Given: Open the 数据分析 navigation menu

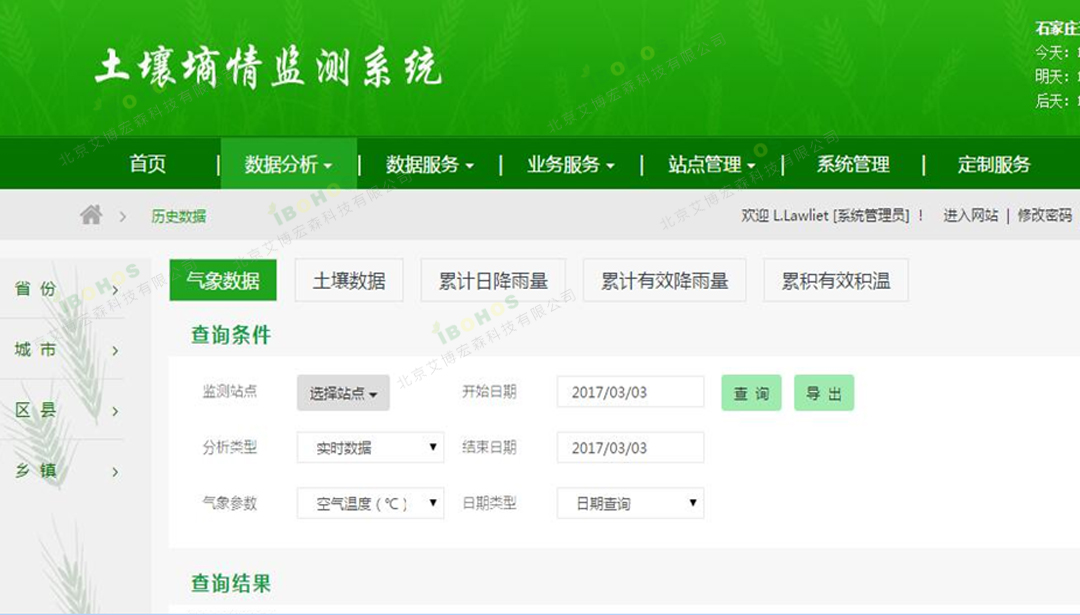Looking at the screenshot, I should coord(288,165).
